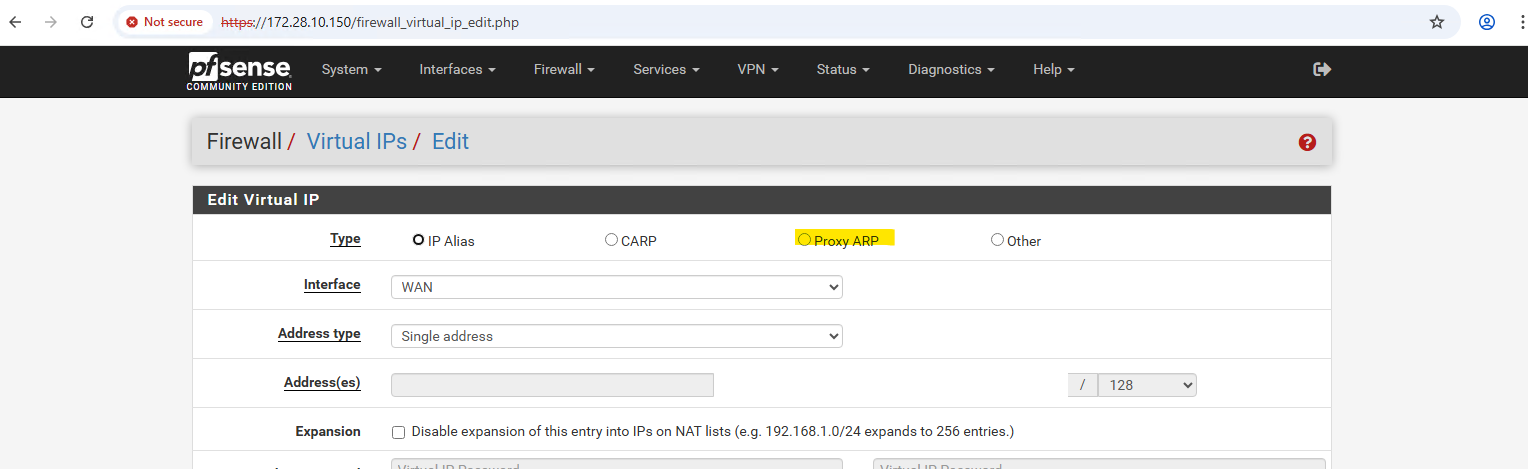Select the IP Alias type radio button
Viewport: 1528px width, 469px height.
click(x=418, y=240)
